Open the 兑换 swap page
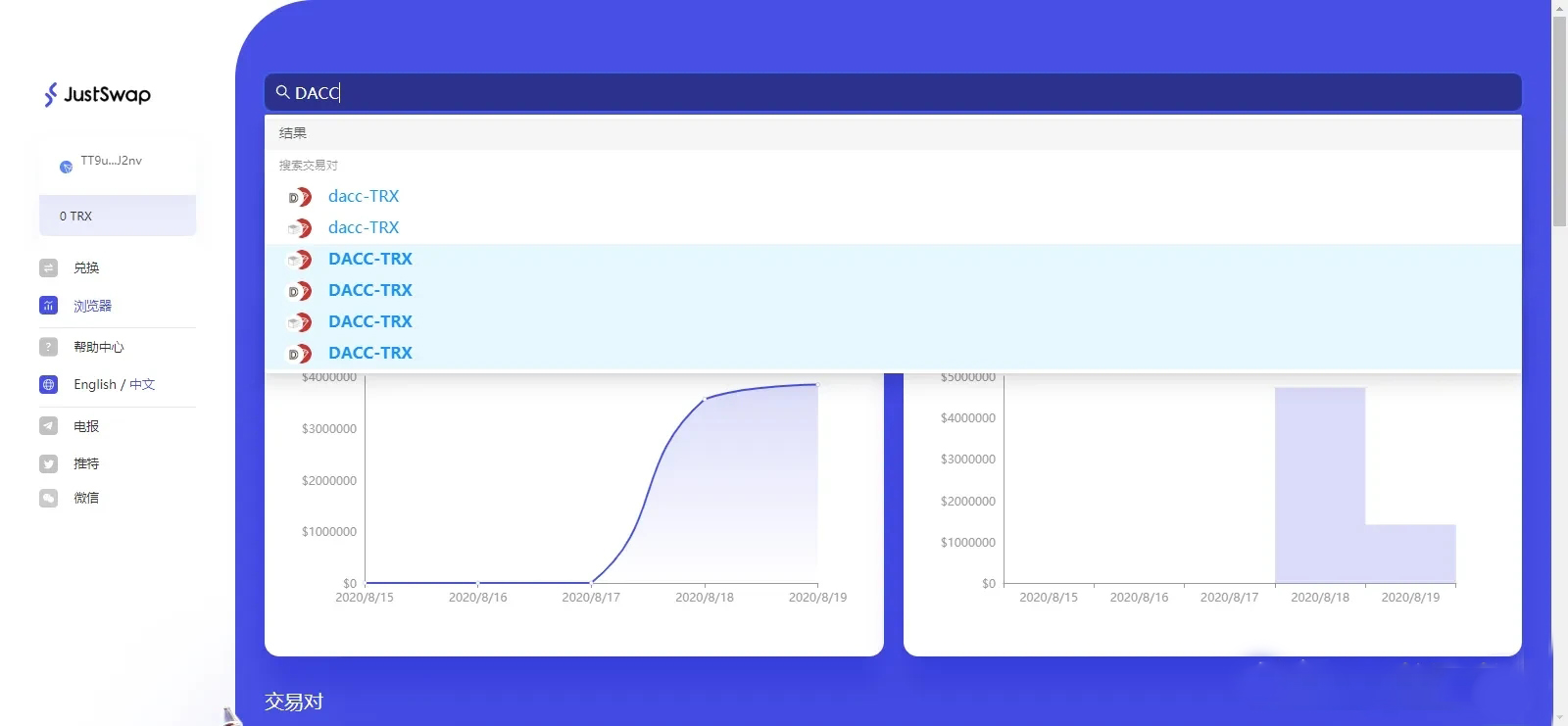This screenshot has width=1568, height=726. 86,267
